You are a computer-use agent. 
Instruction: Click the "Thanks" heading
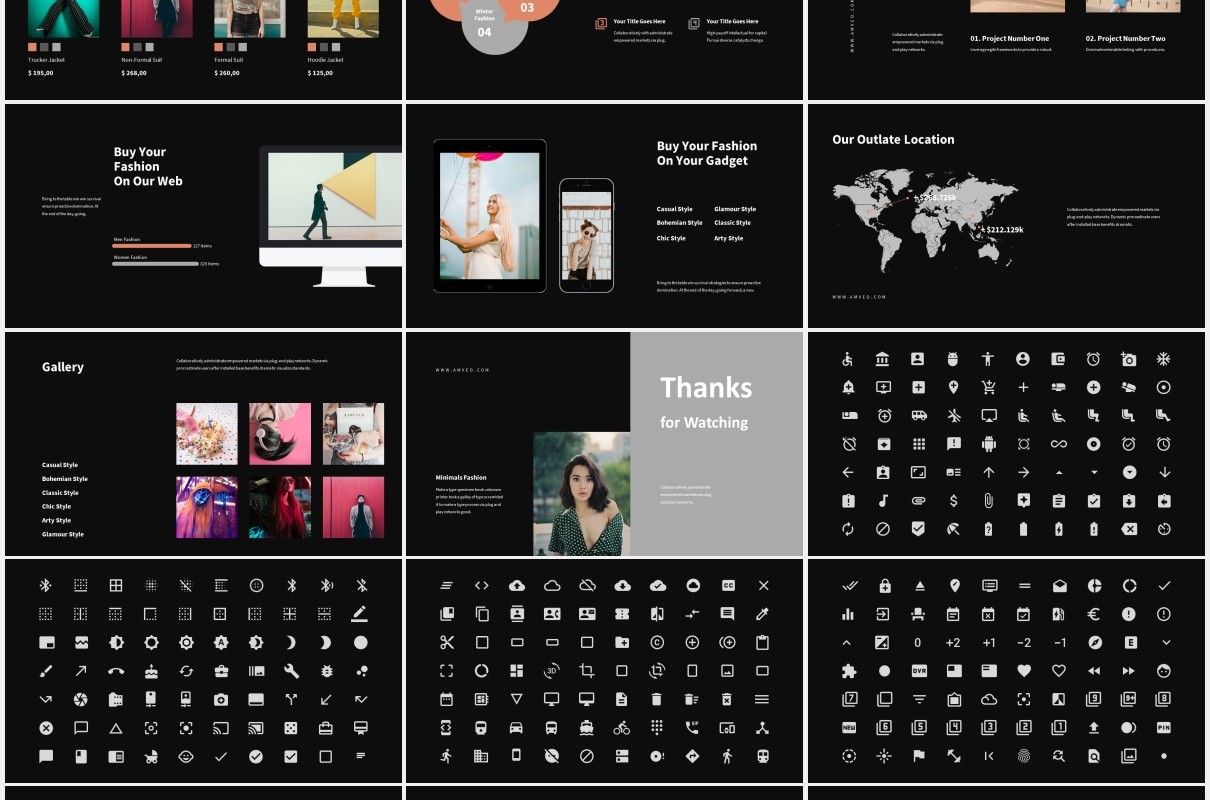(706, 388)
